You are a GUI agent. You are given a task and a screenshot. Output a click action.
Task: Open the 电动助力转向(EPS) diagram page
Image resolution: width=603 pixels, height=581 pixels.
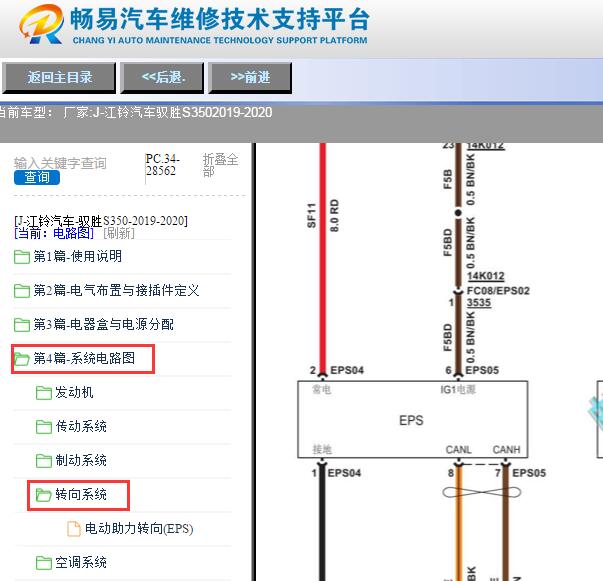[x=139, y=529]
